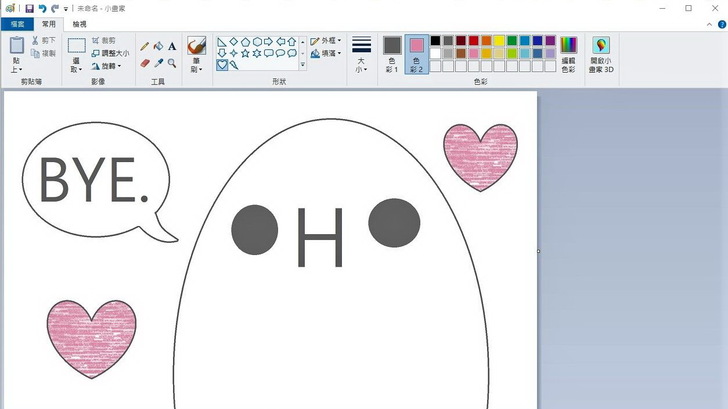
Task: Click the 調整大小 resize button
Action: [110, 53]
